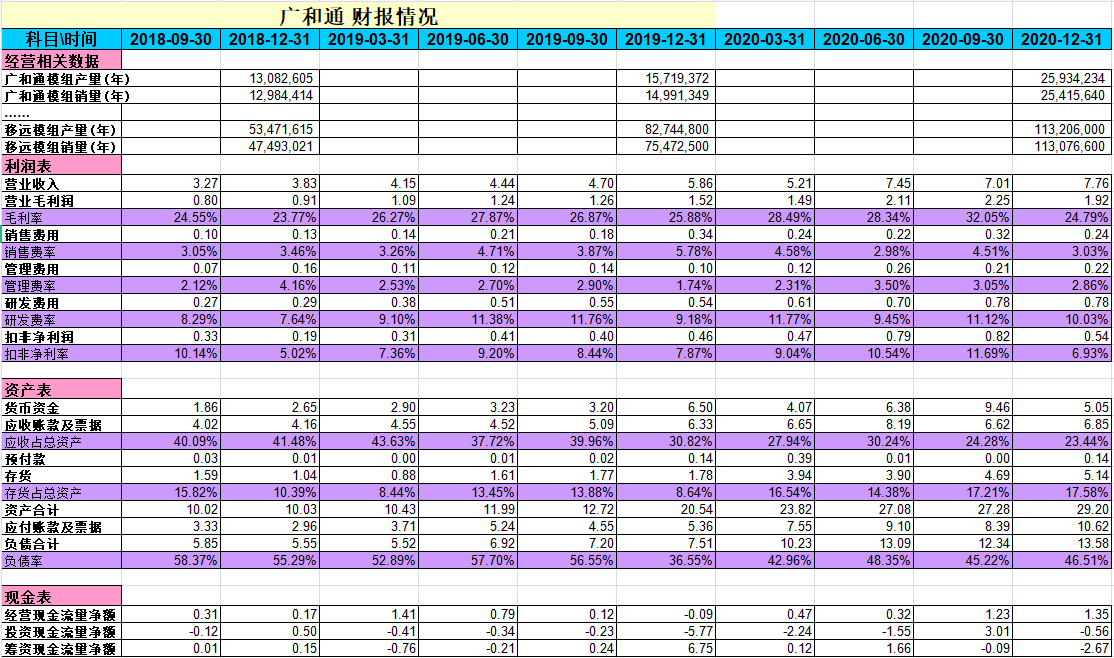Click the 毛利率 row label
This screenshot has width=1114, height=658.
tap(62, 217)
